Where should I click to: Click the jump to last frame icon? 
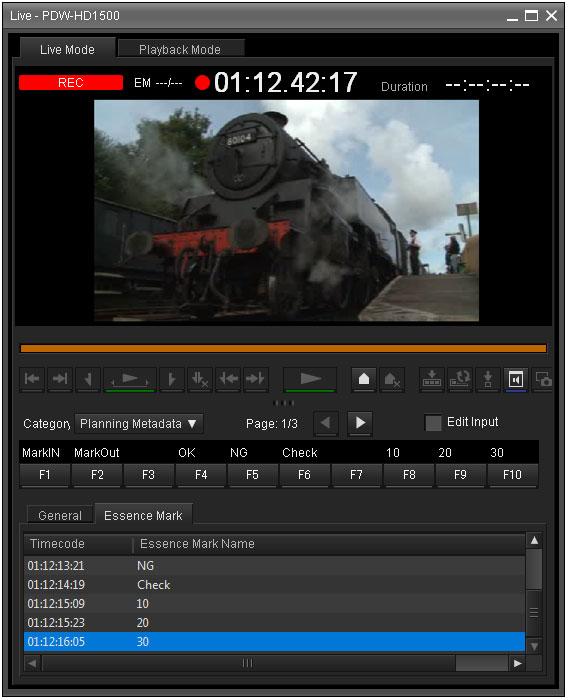(x=60, y=379)
